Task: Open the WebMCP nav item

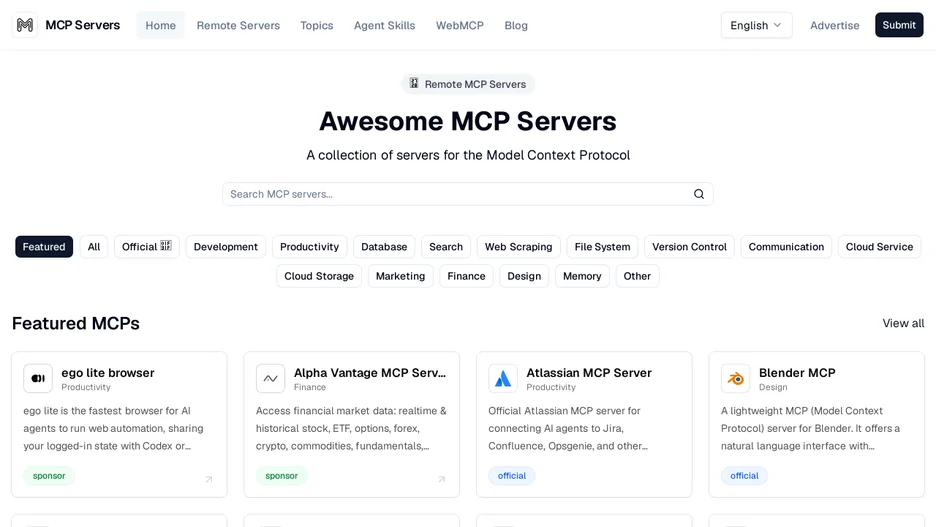Action: [x=460, y=25]
